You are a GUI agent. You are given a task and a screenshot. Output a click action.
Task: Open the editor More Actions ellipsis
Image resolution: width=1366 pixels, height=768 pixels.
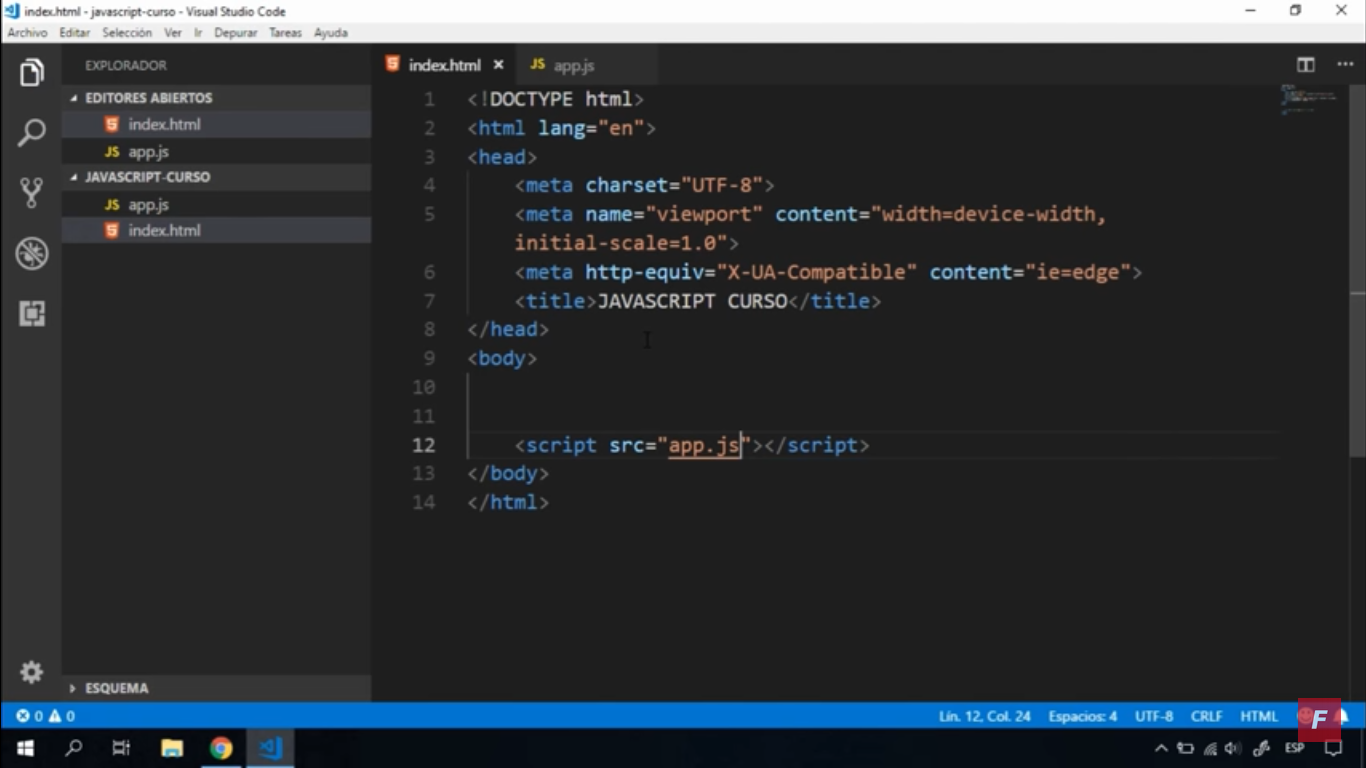(1345, 65)
